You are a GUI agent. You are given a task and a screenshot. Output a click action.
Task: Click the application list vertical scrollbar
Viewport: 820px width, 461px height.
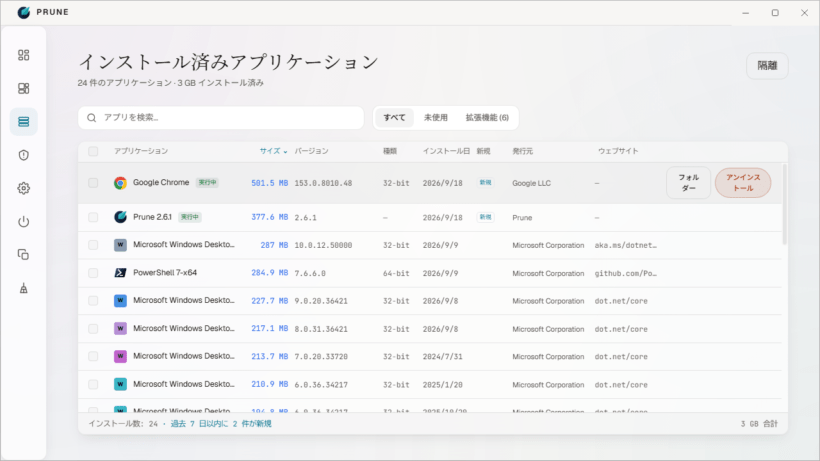tap(784, 204)
